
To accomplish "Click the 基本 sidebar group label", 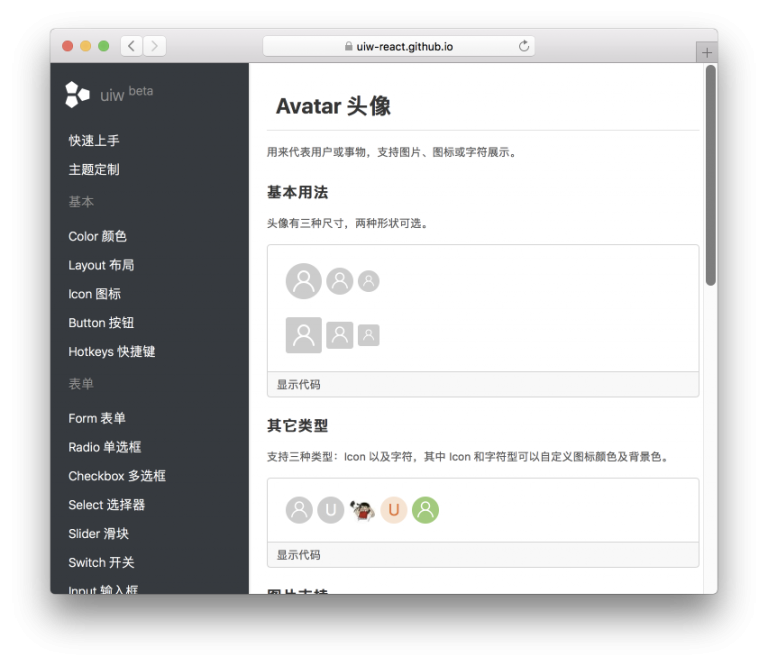I will [x=81, y=202].
